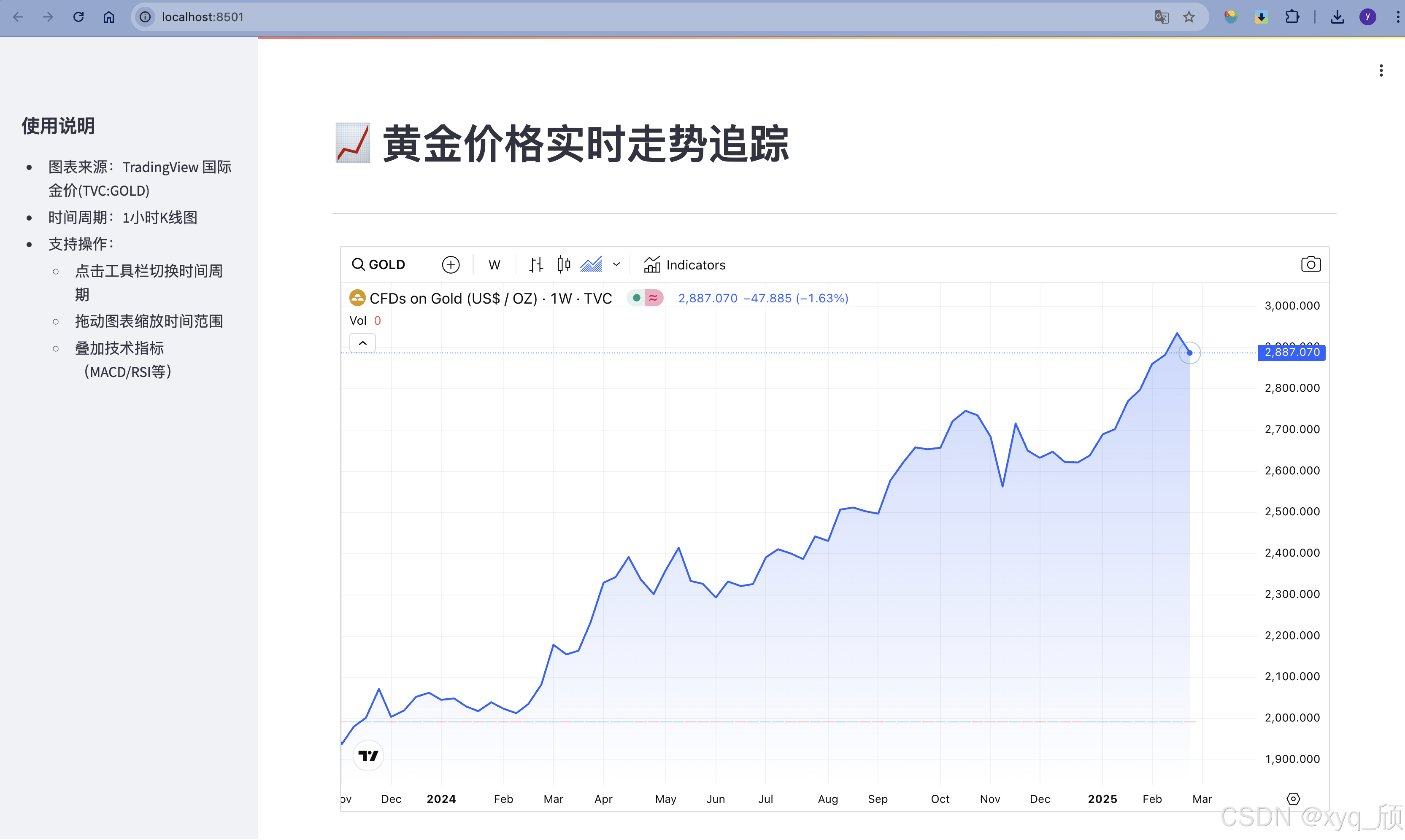This screenshot has width=1405, height=840.
Task: Toggle the bookmark star in address bar
Action: [1190, 17]
